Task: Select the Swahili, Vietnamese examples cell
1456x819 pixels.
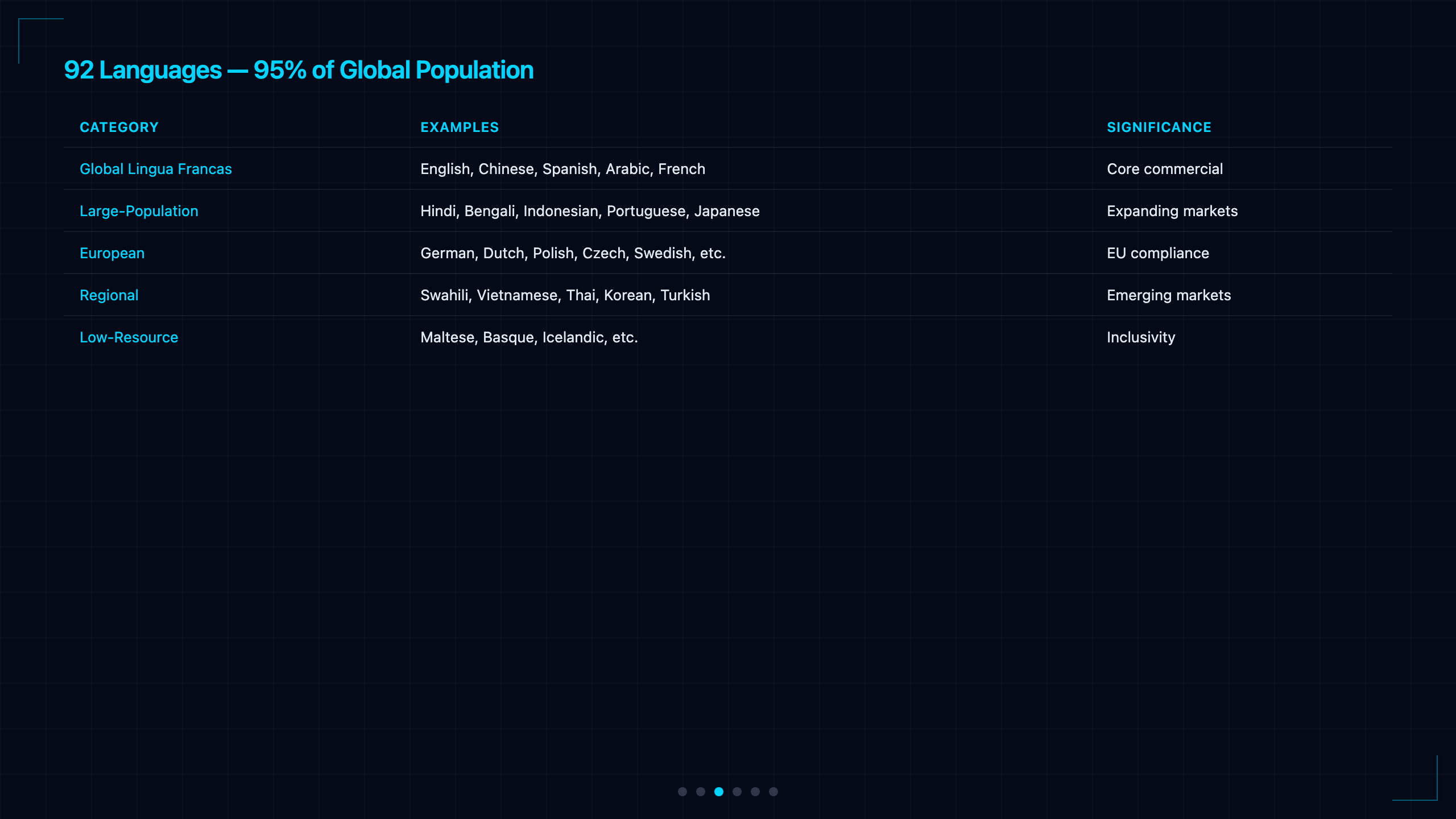Action: pyautogui.click(x=565, y=295)
